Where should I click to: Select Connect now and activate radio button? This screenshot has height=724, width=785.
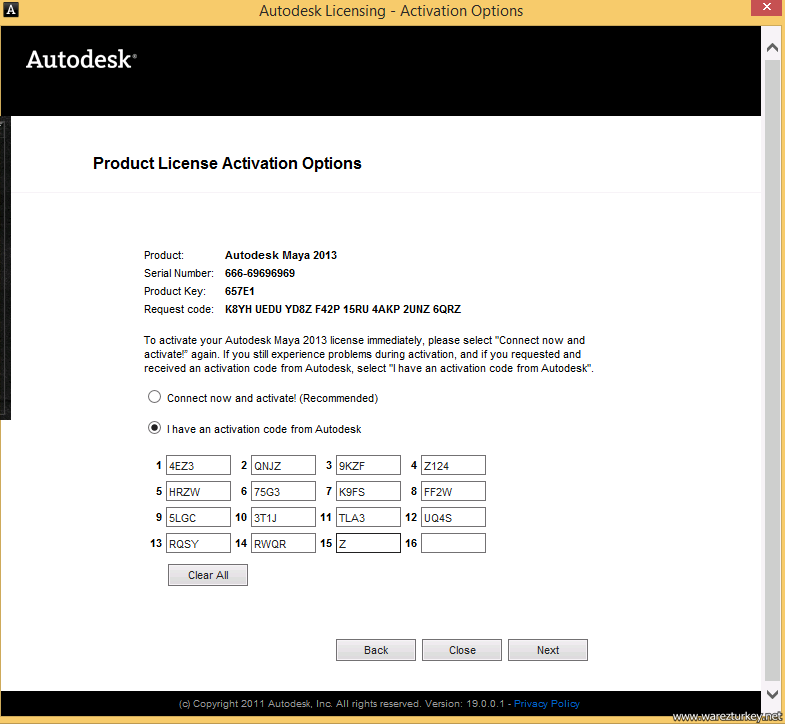click(x=154, y=397)
